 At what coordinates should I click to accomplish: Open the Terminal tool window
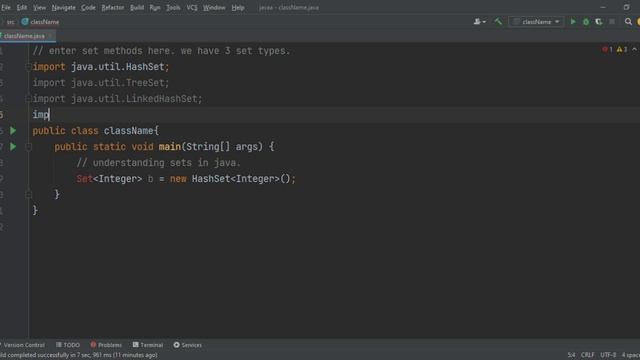(148, 345)
